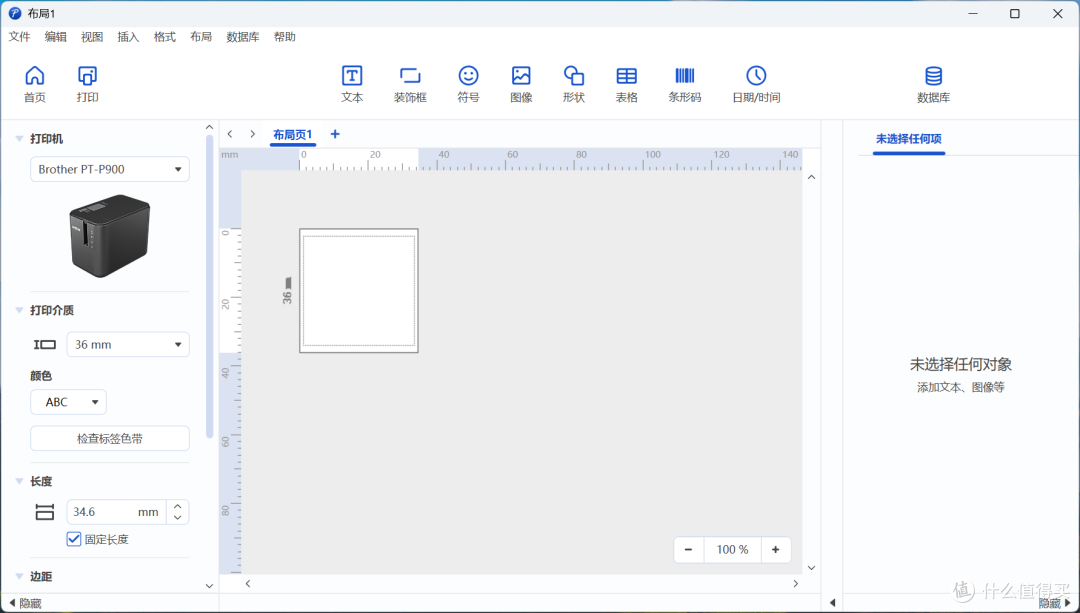Hide the right panel via 隐藏
1080x613 pixels.
tap(1055, 603)
